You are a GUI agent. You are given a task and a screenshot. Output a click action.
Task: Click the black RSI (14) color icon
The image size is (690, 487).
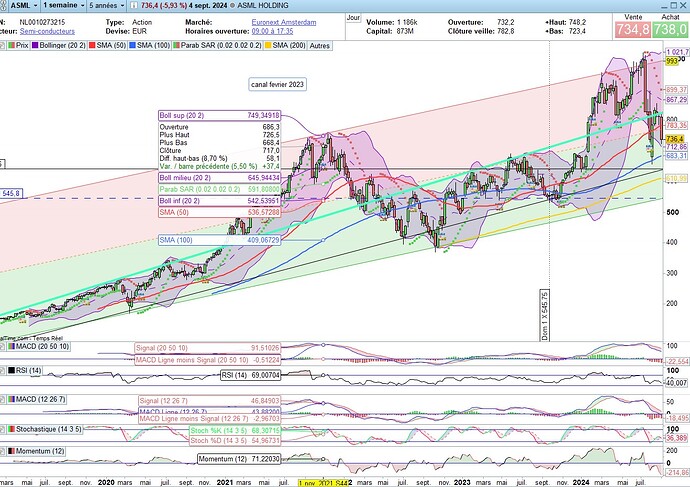coord(11,370)
